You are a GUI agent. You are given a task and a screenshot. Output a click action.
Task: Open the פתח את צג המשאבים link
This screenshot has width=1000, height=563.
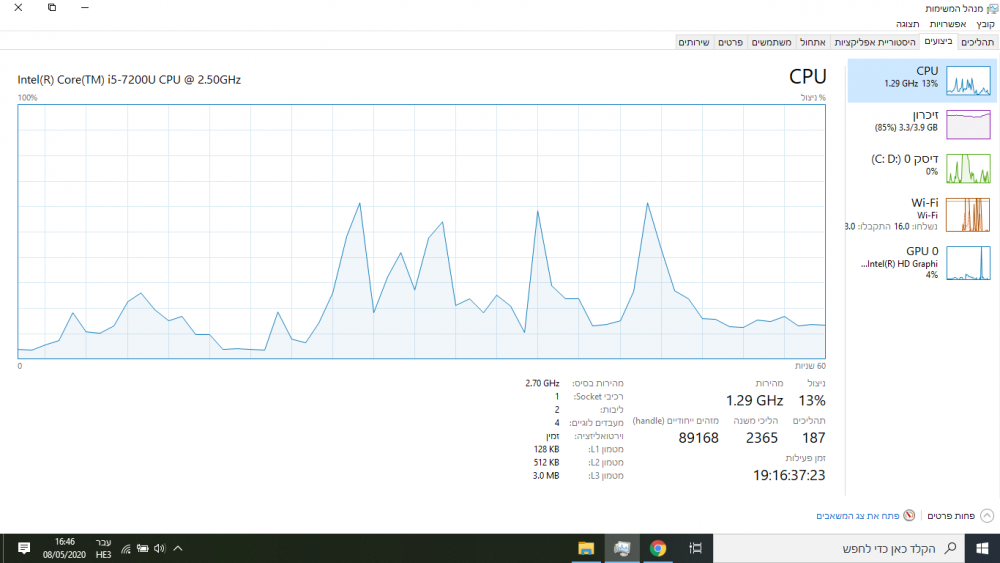pyautogui.click(x=857, y=516)
